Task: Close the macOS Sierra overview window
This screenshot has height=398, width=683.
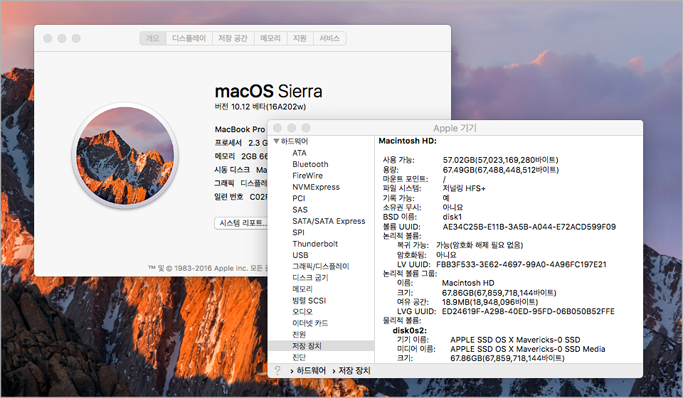Action: click(x=47, y=38)
